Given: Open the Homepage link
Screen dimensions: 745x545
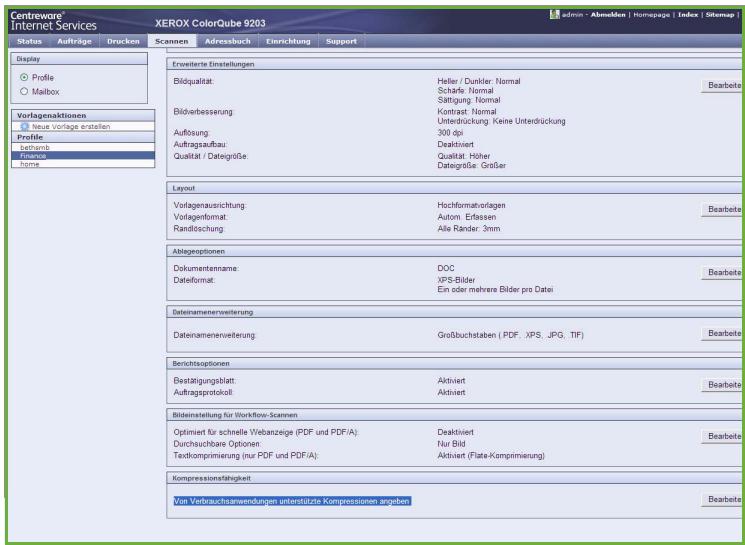Looking at the screenshot, I should pos(651,15).
